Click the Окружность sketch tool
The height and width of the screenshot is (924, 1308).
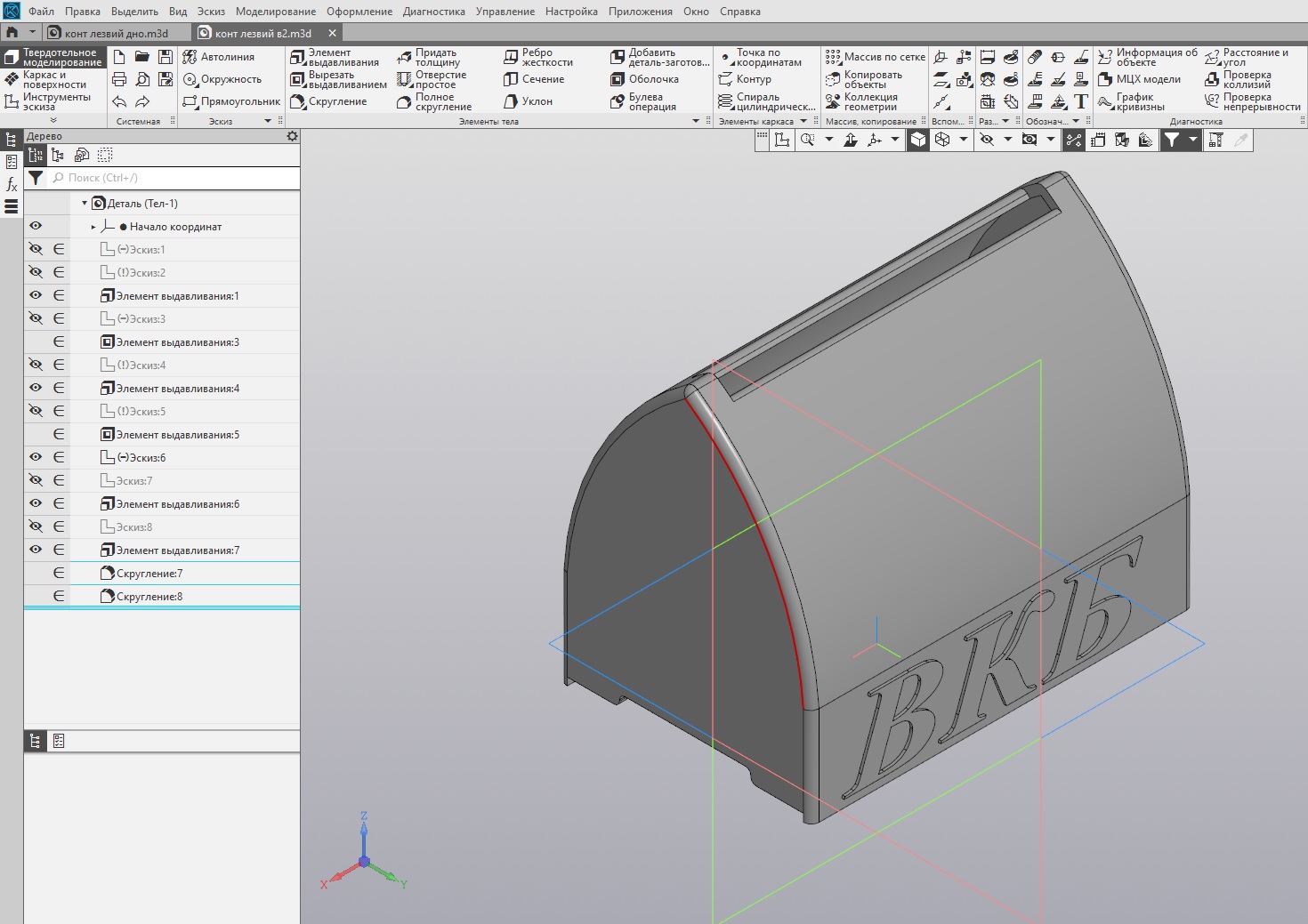(x=222, y=79)
